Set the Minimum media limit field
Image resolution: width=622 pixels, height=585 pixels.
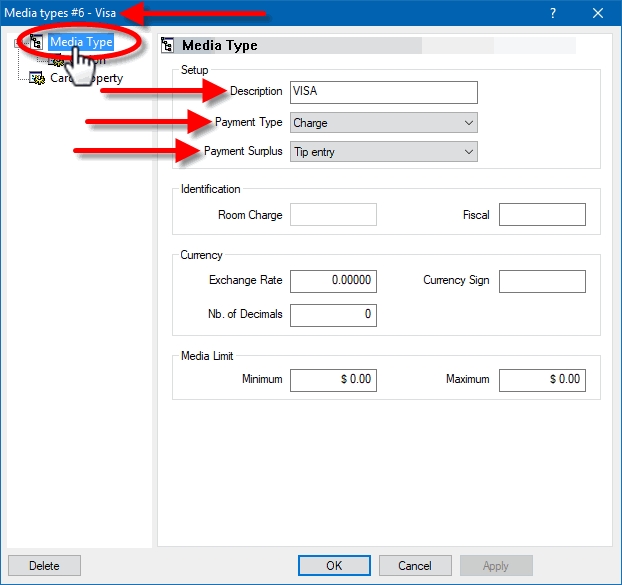[333, 380]
